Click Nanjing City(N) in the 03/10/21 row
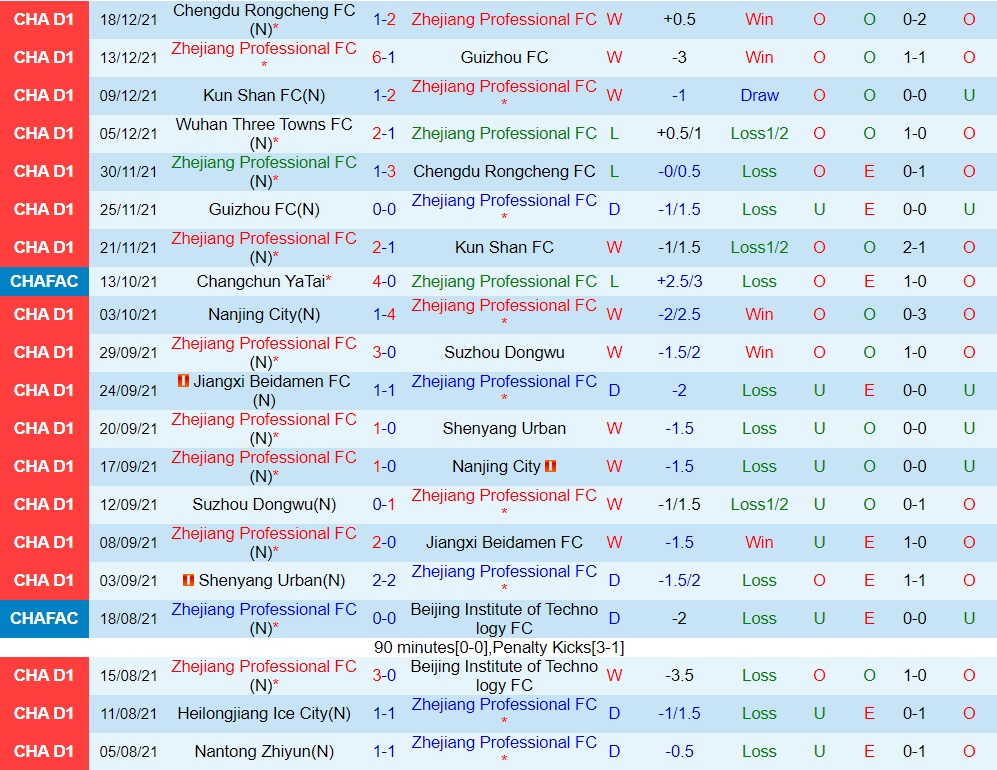Viewport: 997px width, 770px height. (264, 314)
